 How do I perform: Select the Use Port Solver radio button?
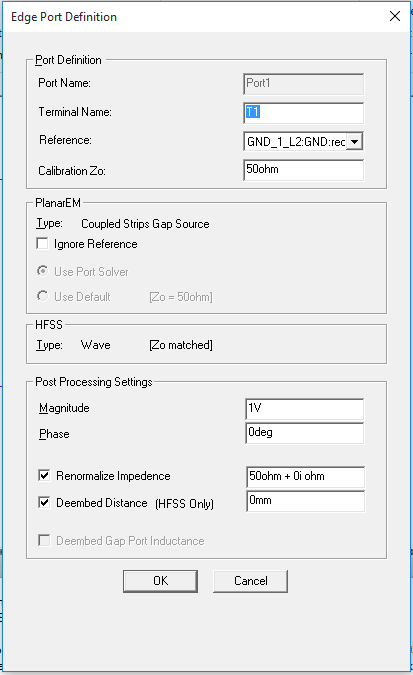pyautogui.click(x=42, y=271)
